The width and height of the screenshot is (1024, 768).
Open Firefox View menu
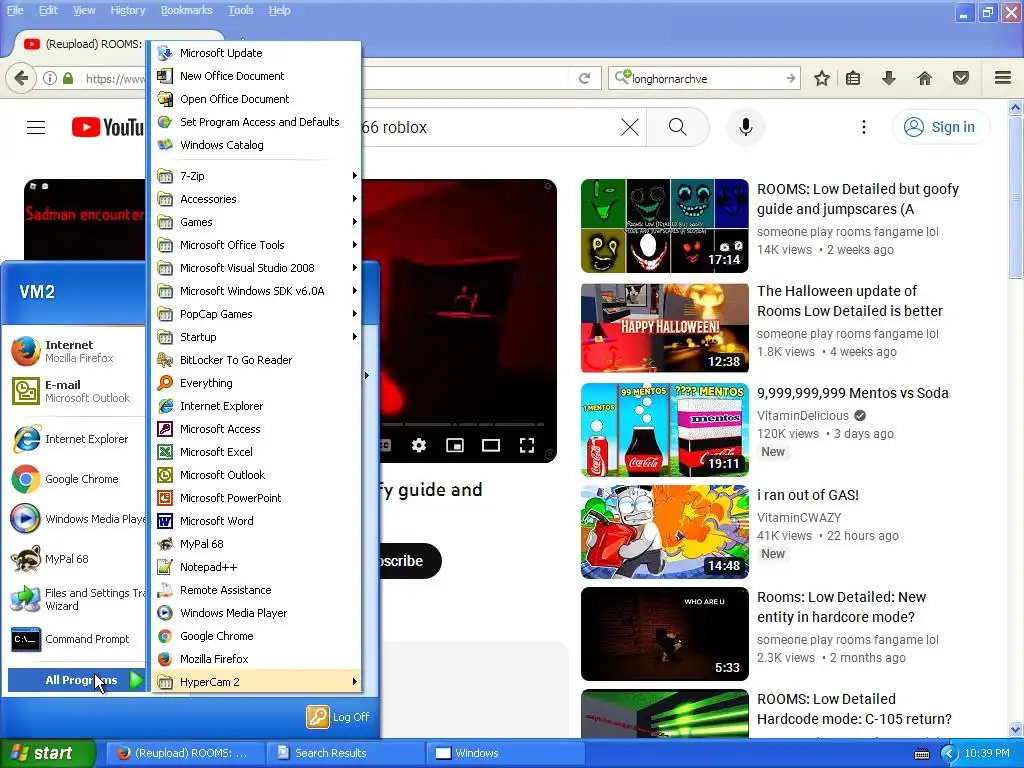coord(84,10)
